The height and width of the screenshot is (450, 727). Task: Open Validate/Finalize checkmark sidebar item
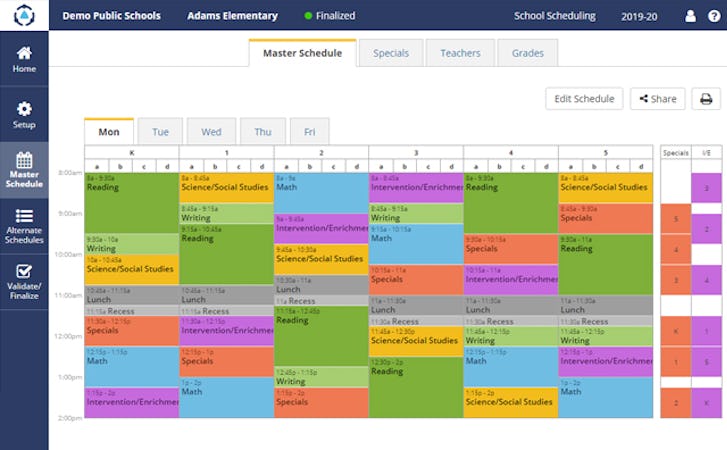24,281
